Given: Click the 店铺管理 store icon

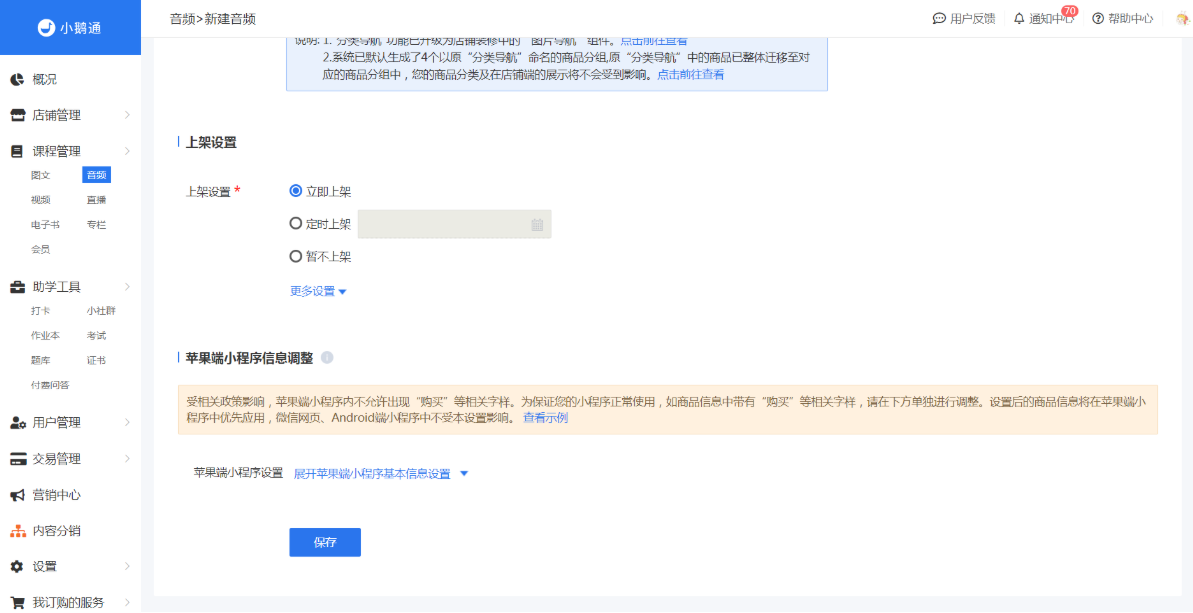Looking at the screenshot, I should (17, 116).
